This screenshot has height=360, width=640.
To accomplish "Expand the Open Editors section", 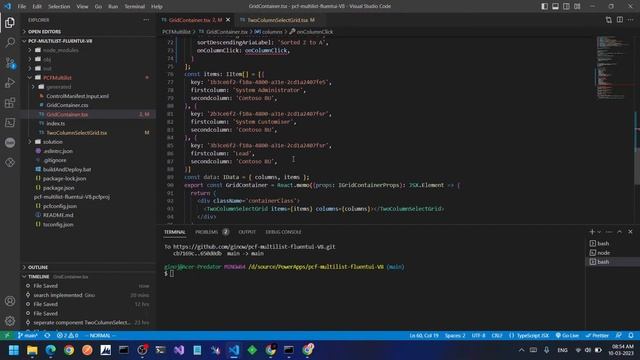I will click(x=88, y=31).
